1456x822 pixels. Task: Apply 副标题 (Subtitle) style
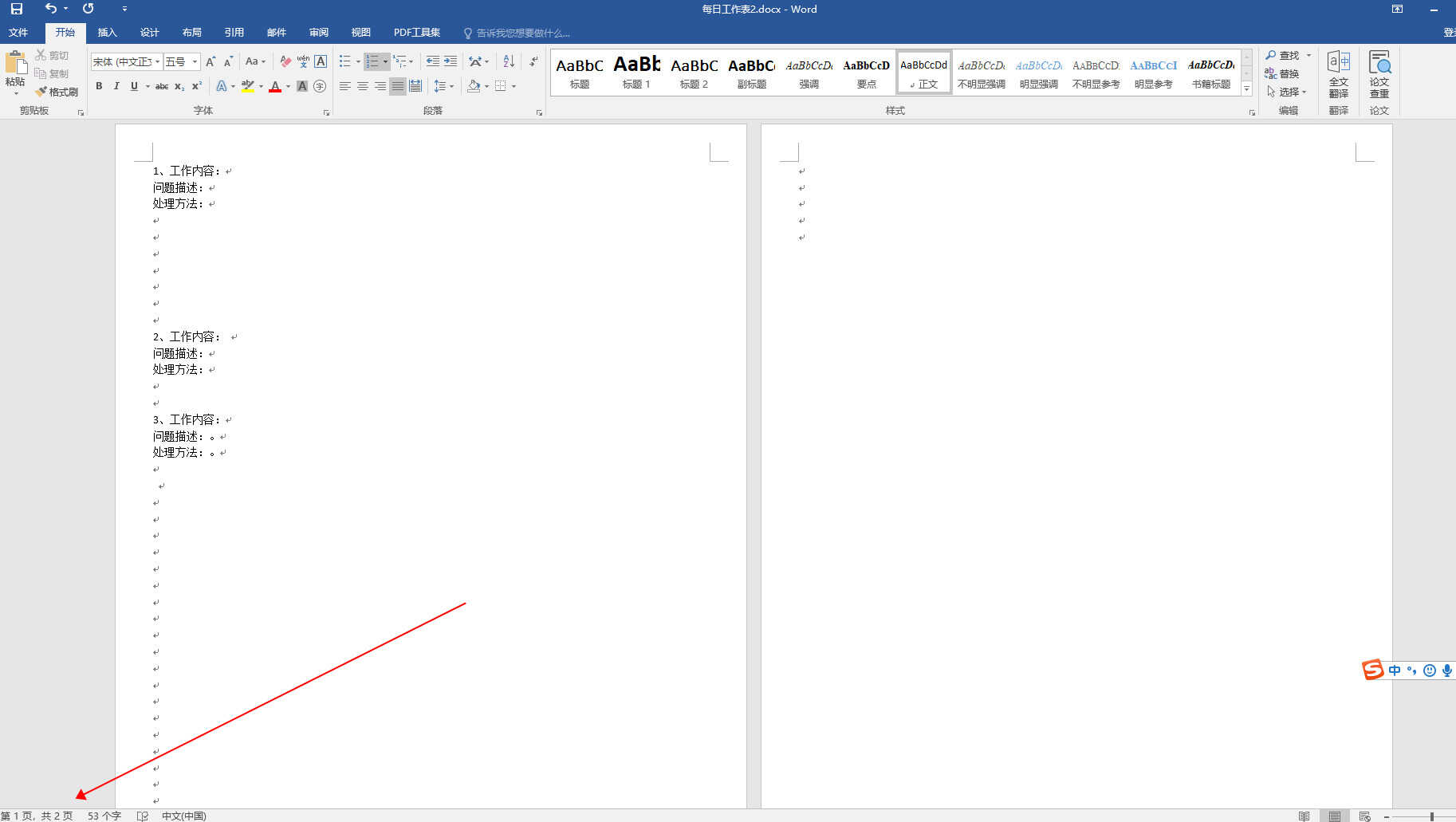tap(752, 73)
